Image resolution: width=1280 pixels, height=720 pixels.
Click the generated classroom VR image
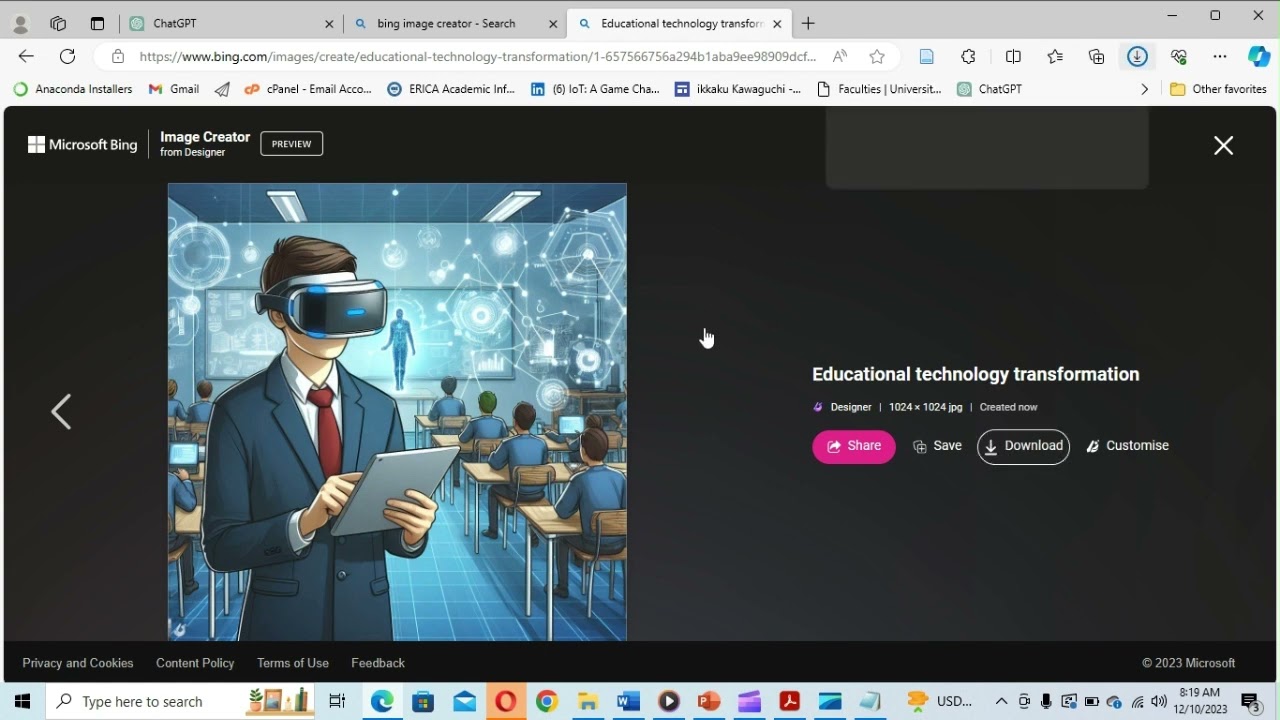pos(397,411)
